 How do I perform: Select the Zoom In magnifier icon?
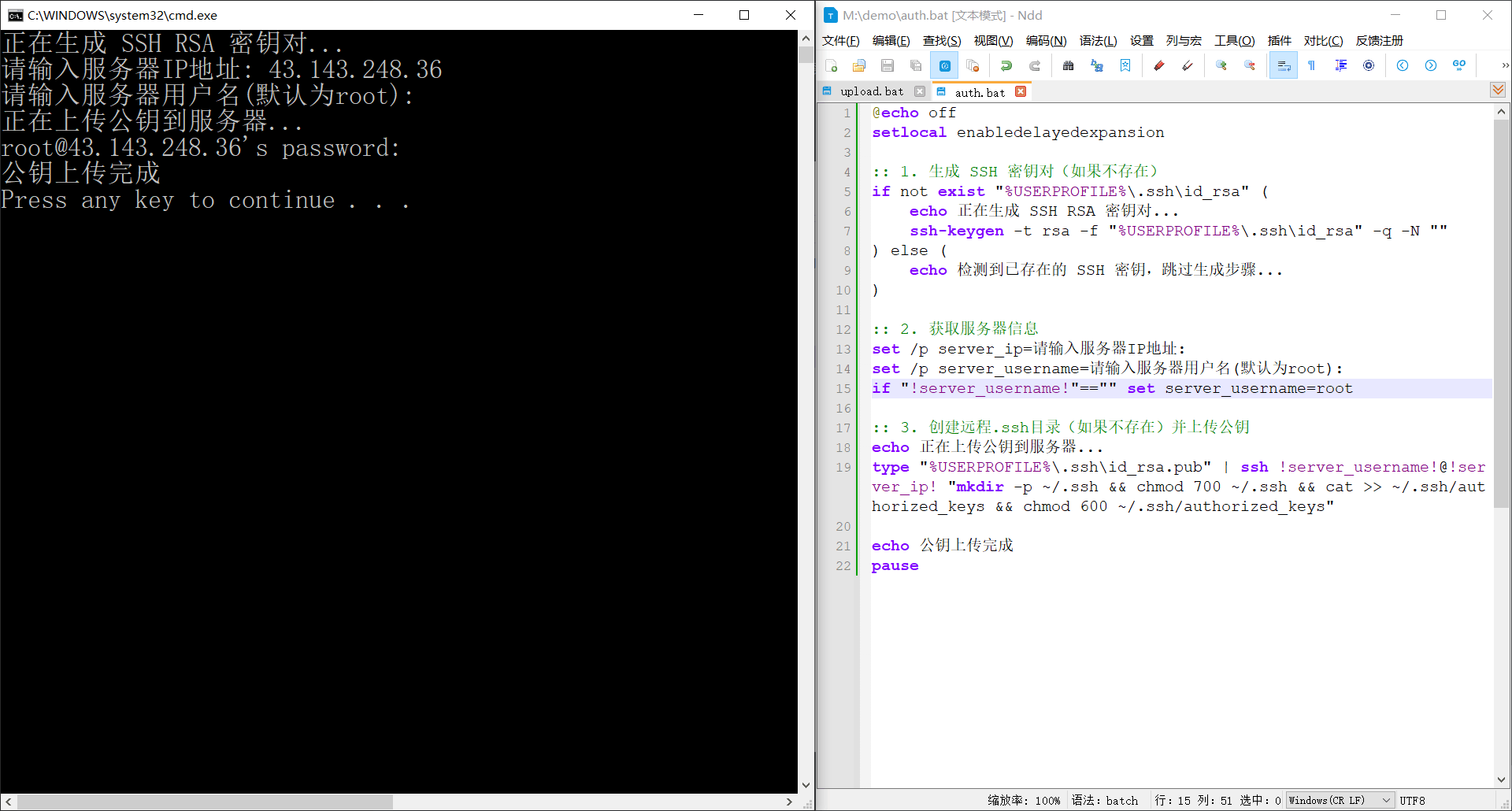tap(1221, 65)
